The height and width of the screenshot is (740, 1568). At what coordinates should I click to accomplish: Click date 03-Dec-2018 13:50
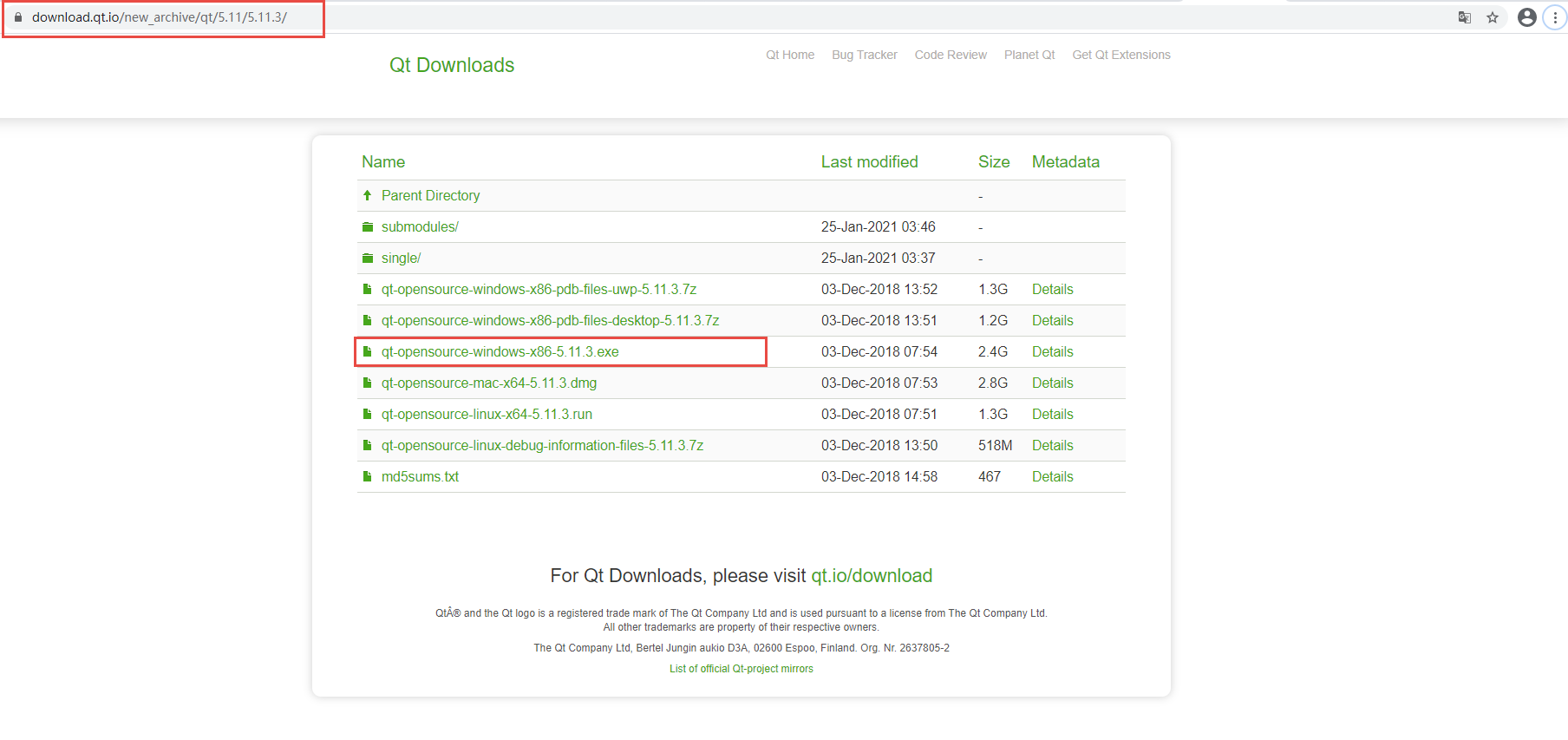(x=879, y=446)
